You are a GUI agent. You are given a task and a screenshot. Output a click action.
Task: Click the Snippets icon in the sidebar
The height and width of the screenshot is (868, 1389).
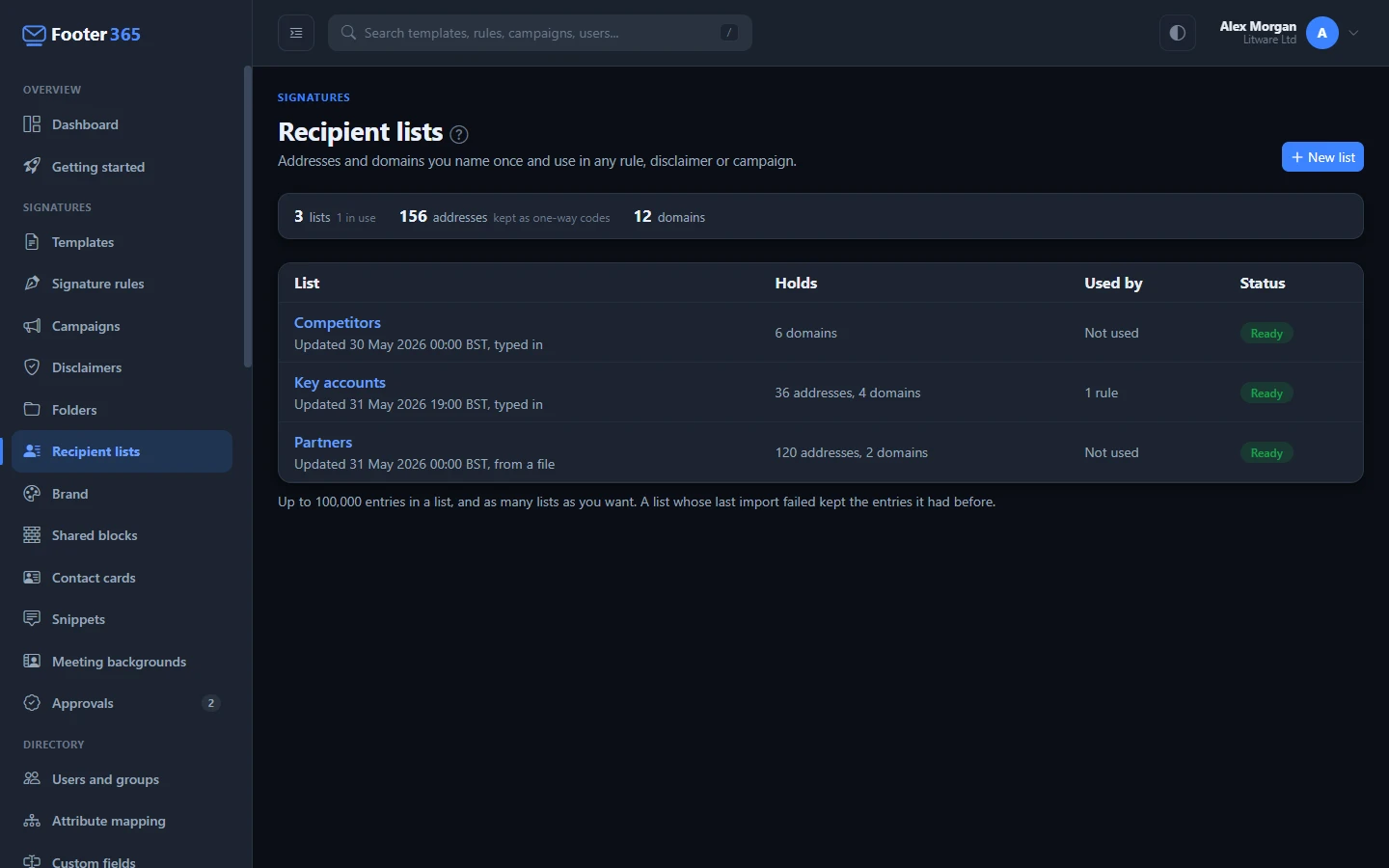32,619
